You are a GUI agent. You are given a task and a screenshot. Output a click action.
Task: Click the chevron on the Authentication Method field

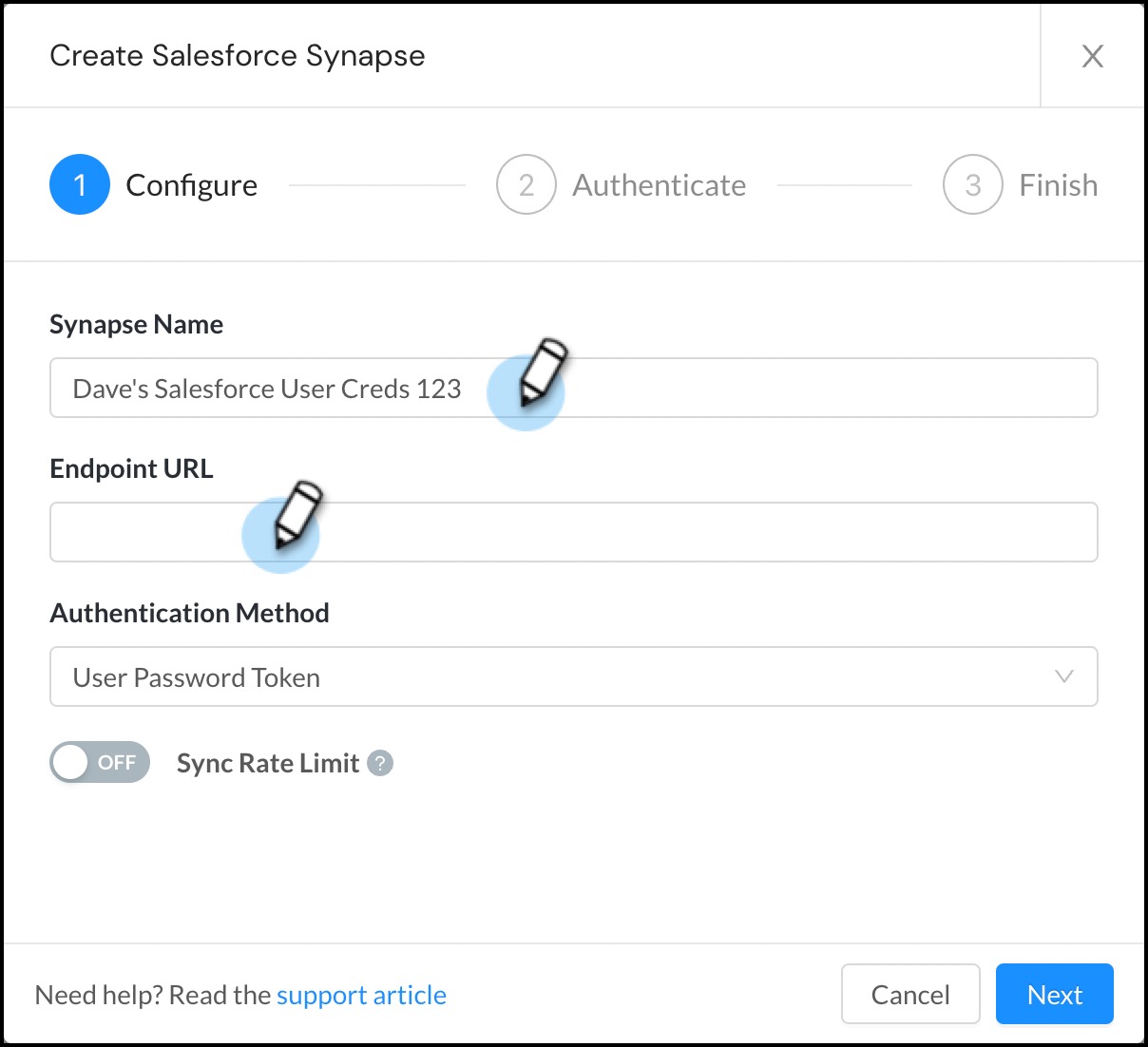(1062, 676)
